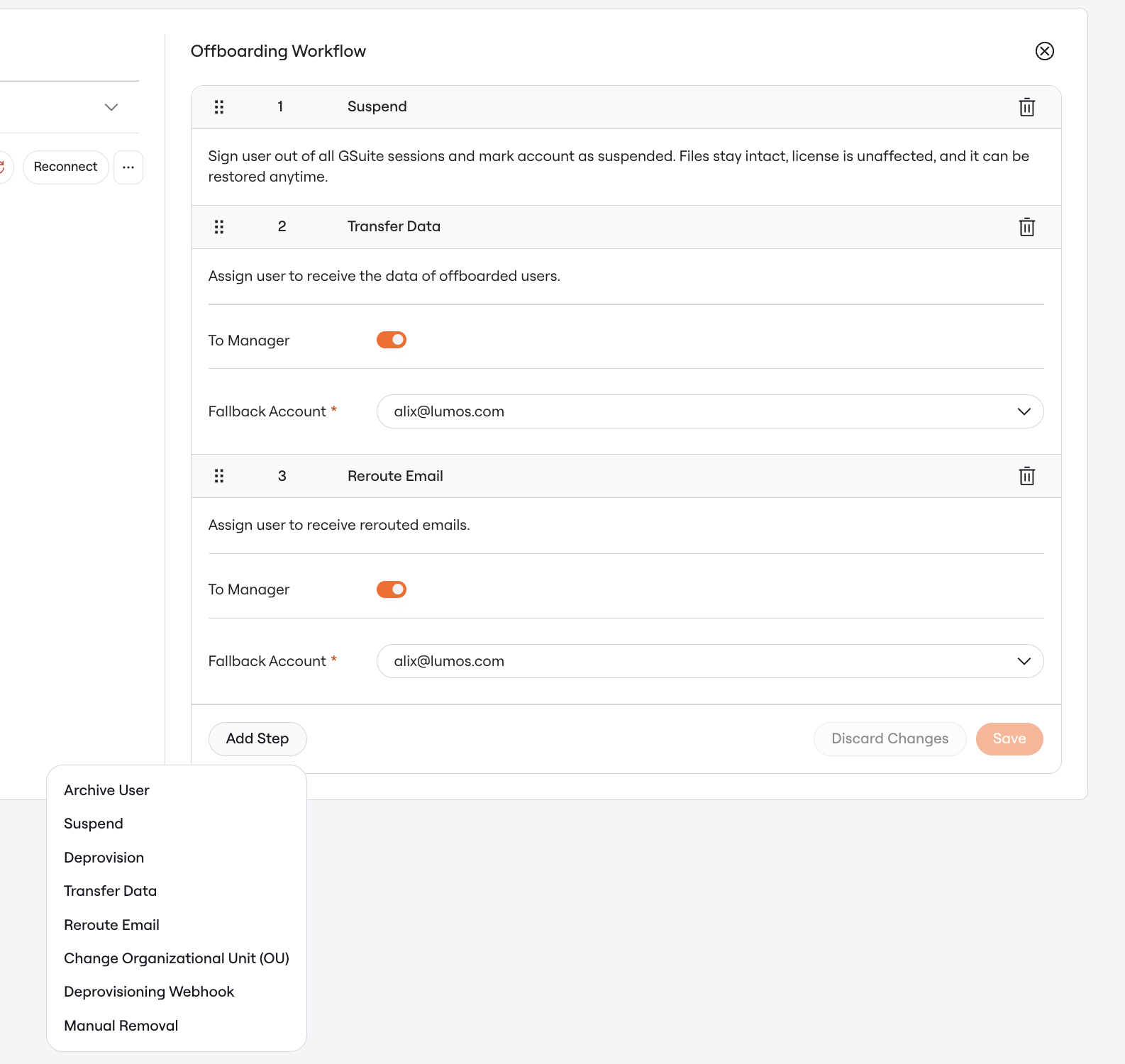Grab the drag handle for Suspend step
The image size is (1125, 1064).
coord(219,107)
